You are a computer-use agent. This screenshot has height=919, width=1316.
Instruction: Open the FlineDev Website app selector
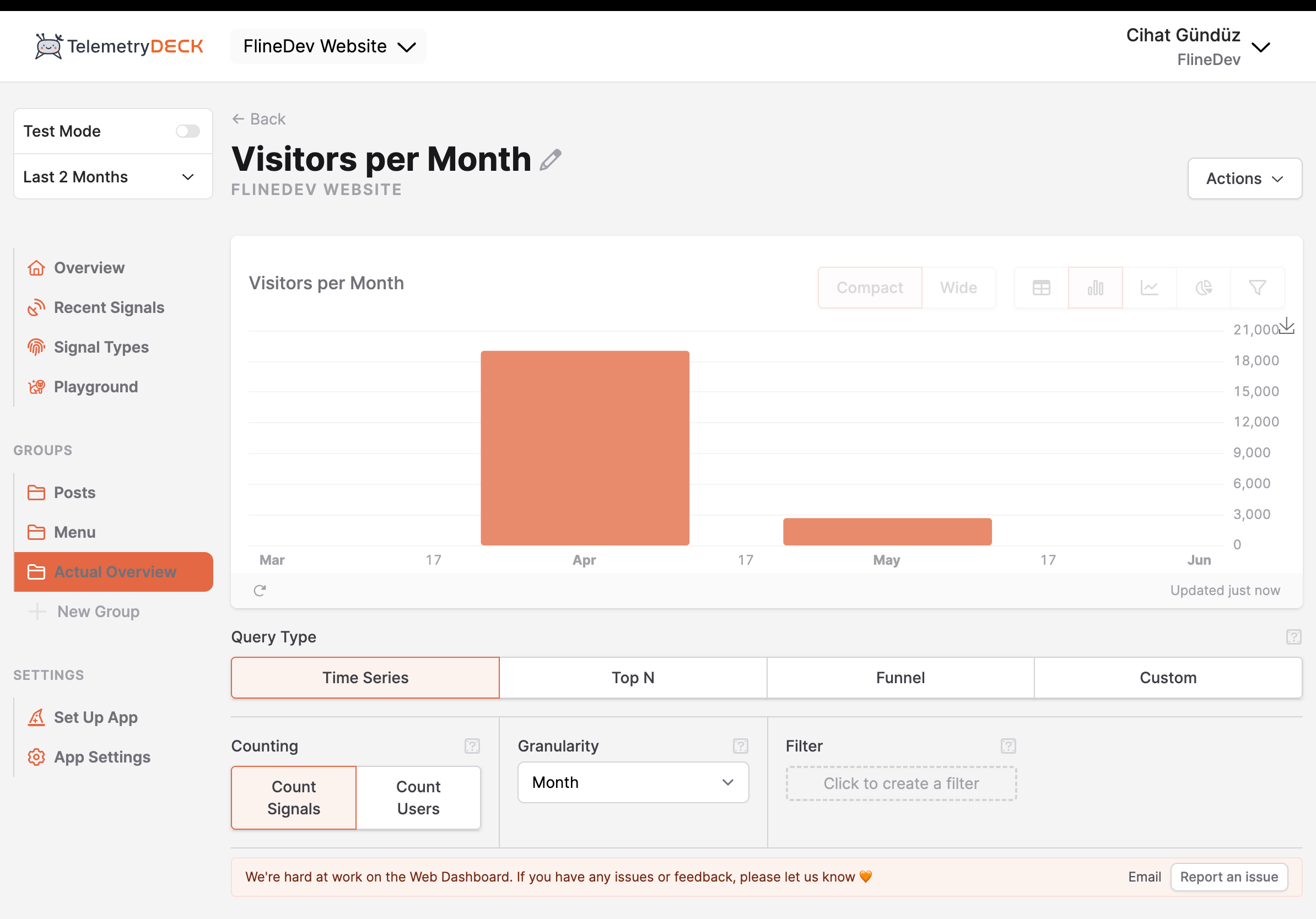pyautogui.click(x=328, y=46)
